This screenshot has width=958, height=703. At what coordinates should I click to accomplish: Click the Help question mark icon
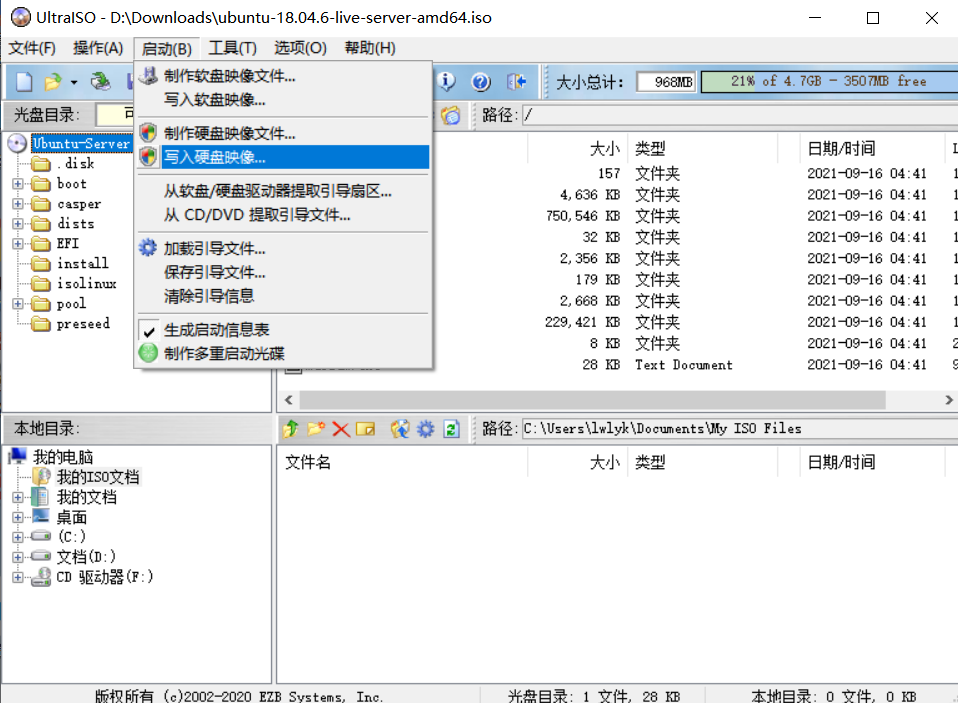point(481,81)
